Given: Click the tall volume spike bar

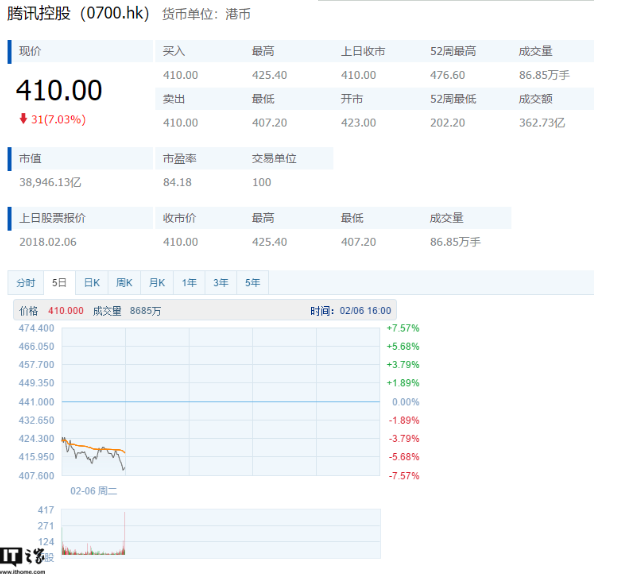Looking at the screenshot, I should coord(124,533).
